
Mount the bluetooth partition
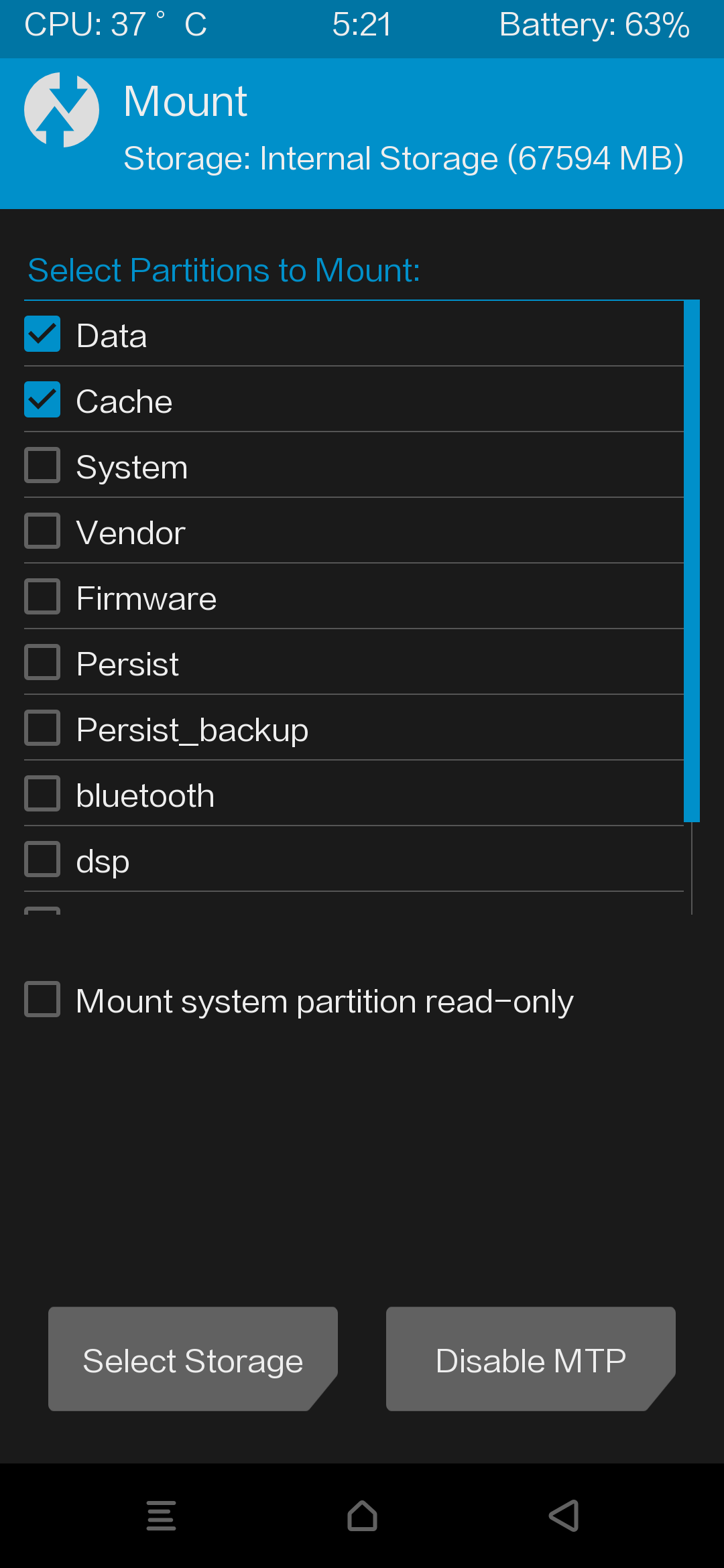(42, 794)
